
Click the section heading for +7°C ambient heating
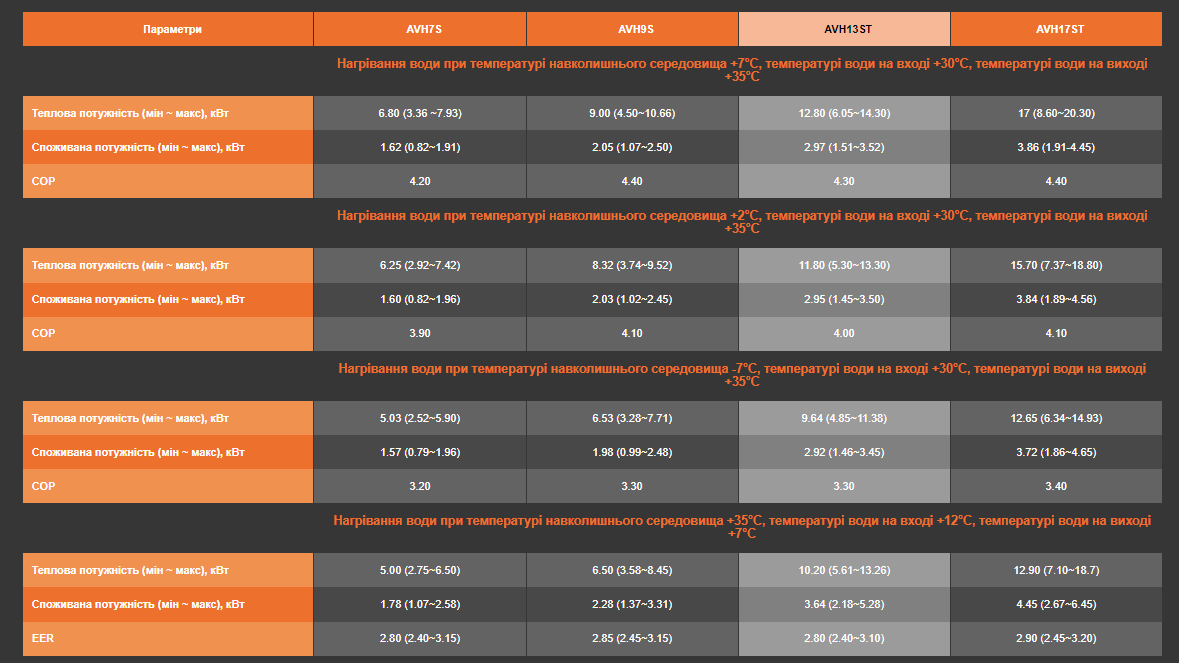coord(741,69)
